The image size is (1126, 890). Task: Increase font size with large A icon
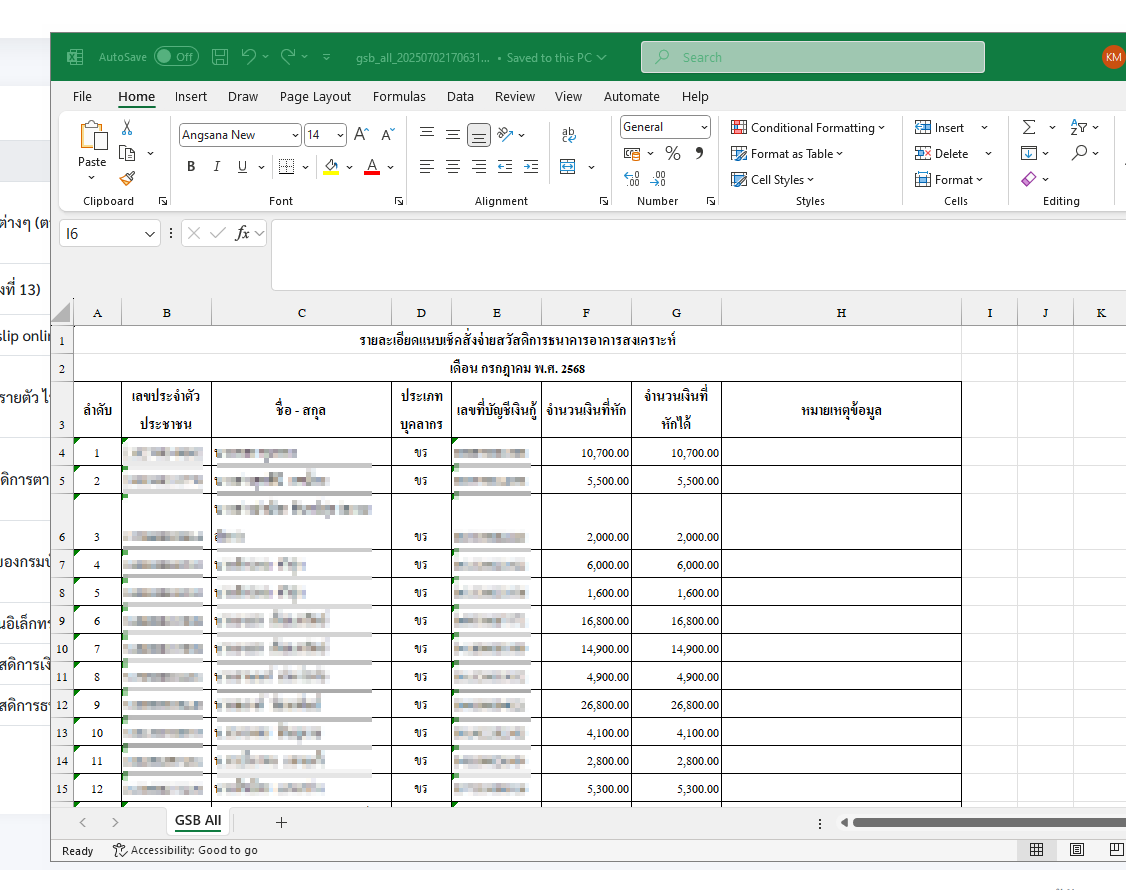361,134
